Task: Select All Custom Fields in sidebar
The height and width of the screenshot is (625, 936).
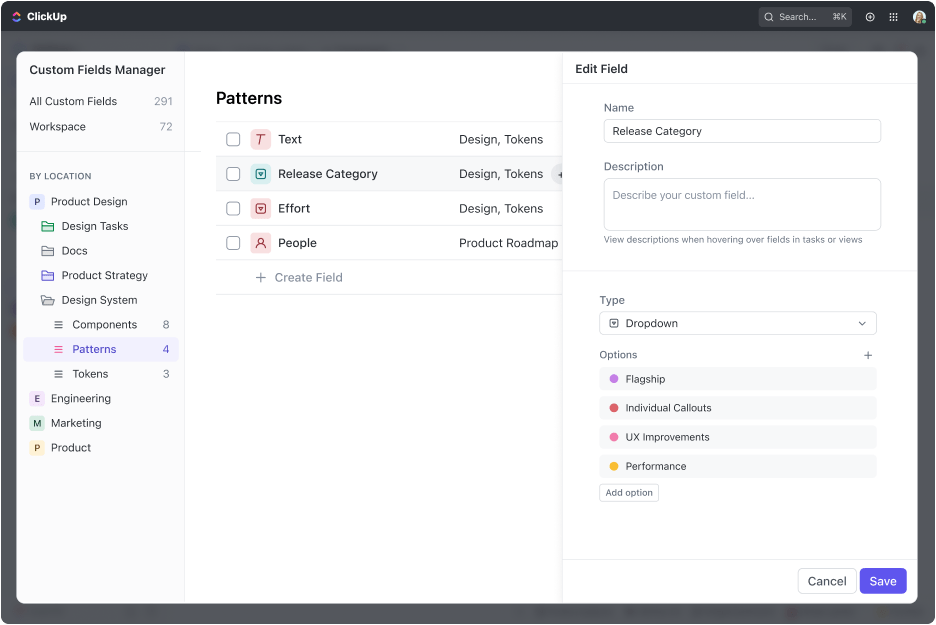Action: point(73,101)
